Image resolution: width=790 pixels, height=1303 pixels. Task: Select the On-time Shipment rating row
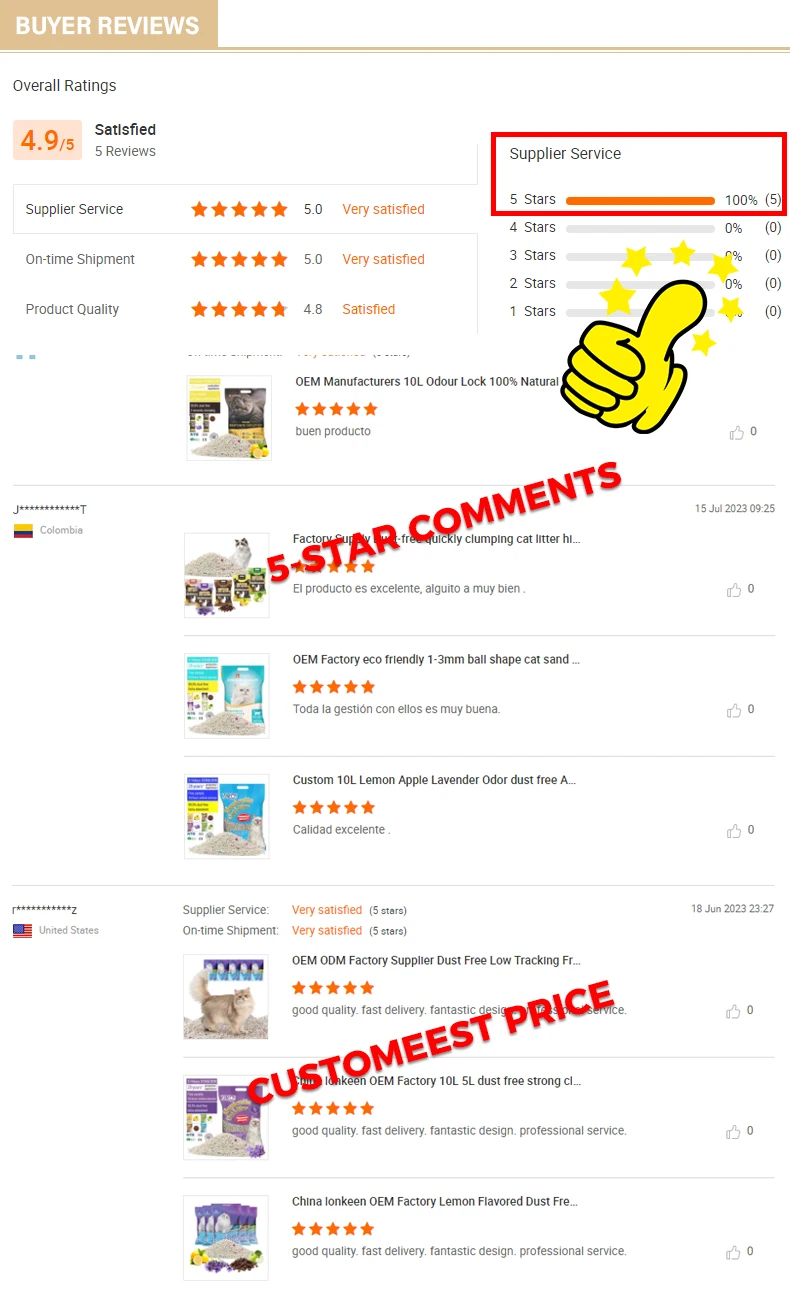pyautogui.click(x=245, y=259)
